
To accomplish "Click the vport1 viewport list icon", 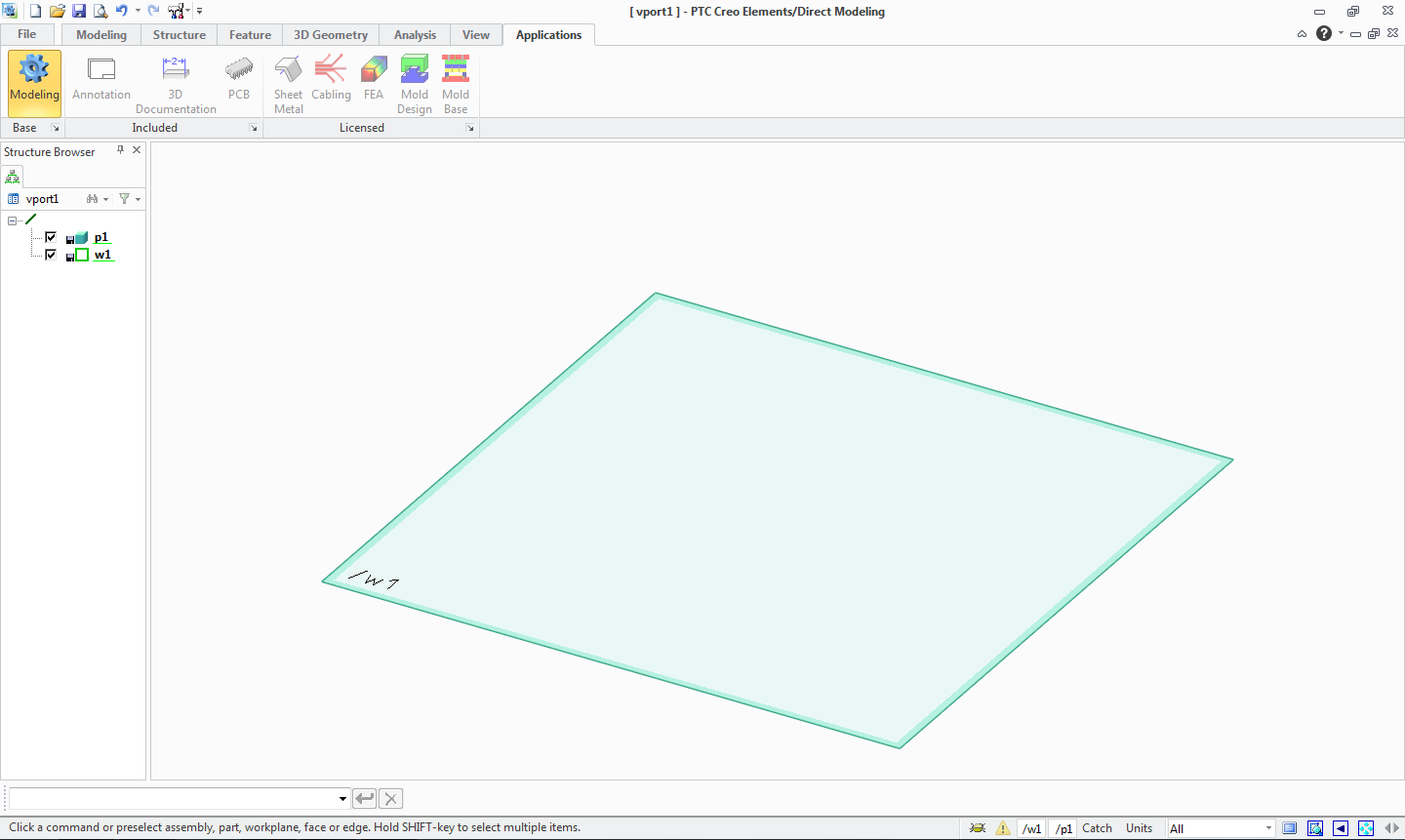I will click(13, 199).
